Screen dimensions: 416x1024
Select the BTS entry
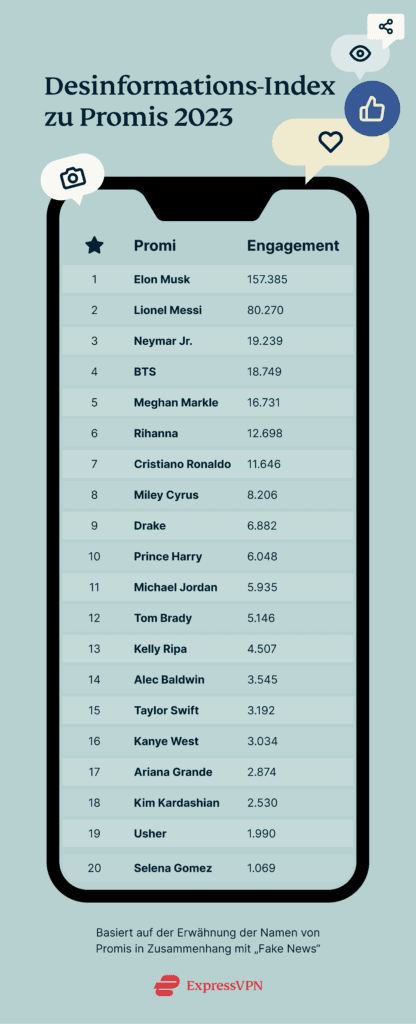tap(145, 372)
